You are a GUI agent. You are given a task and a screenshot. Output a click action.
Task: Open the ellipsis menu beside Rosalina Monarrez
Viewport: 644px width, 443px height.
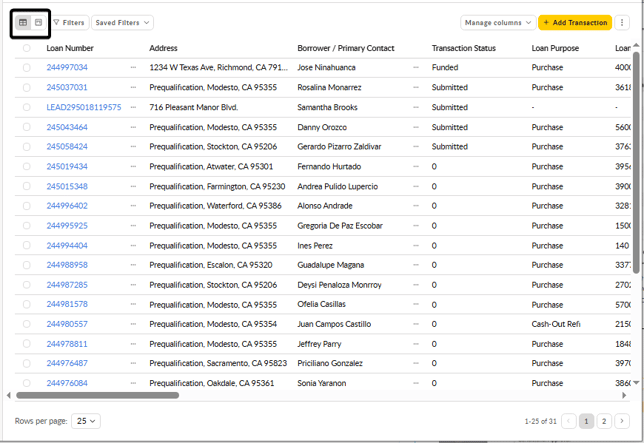point(416,87)
